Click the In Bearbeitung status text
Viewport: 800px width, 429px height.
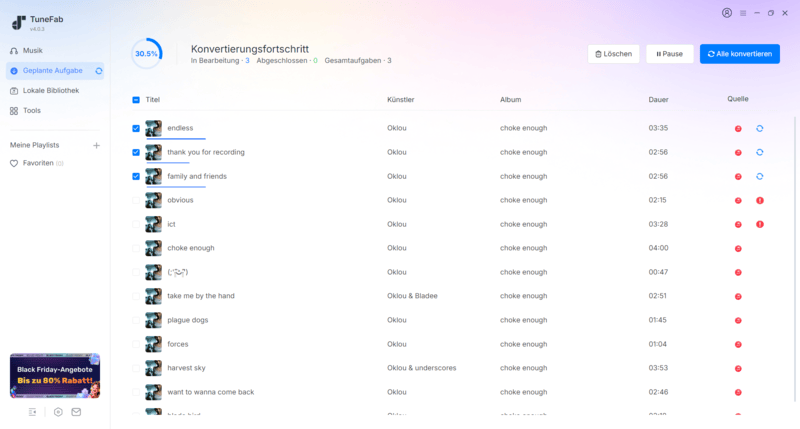pos(220,61)
